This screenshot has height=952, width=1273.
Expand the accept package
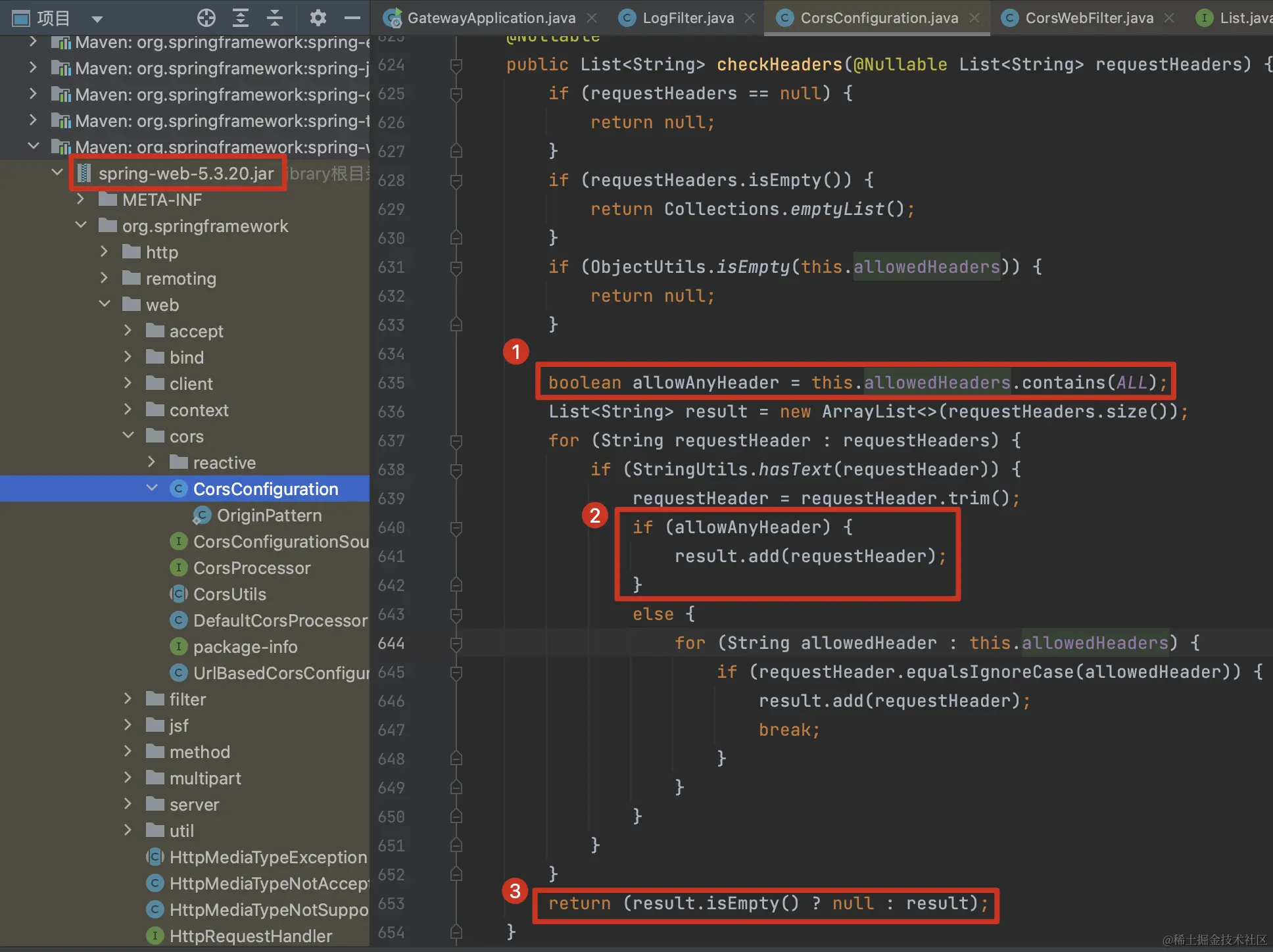[x=128, y=330]
